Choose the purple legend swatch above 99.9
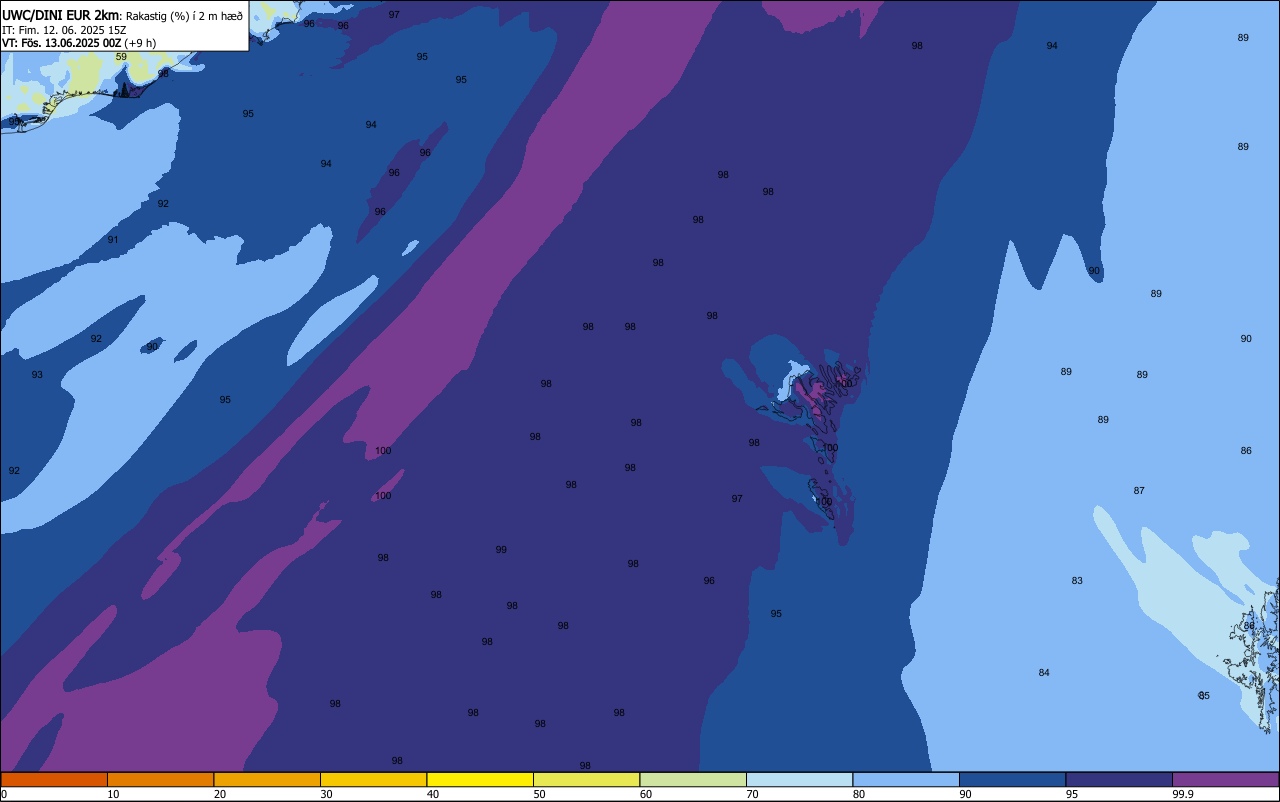Screen dimensions: 1280x802 (x=1225, y=779)
